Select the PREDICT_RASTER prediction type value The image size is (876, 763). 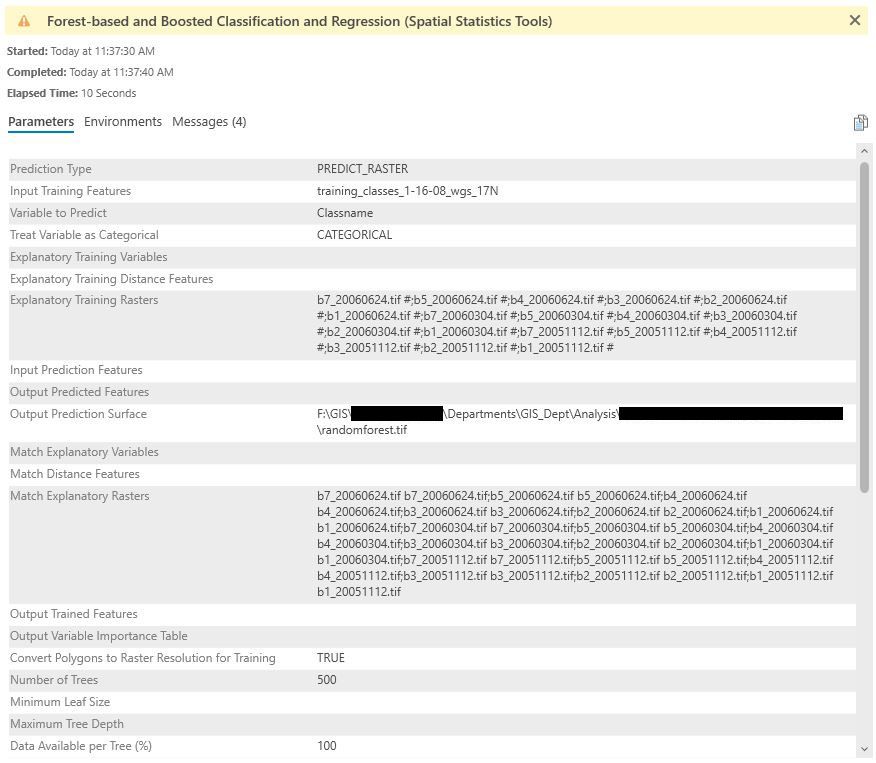[x=362, y=169]
